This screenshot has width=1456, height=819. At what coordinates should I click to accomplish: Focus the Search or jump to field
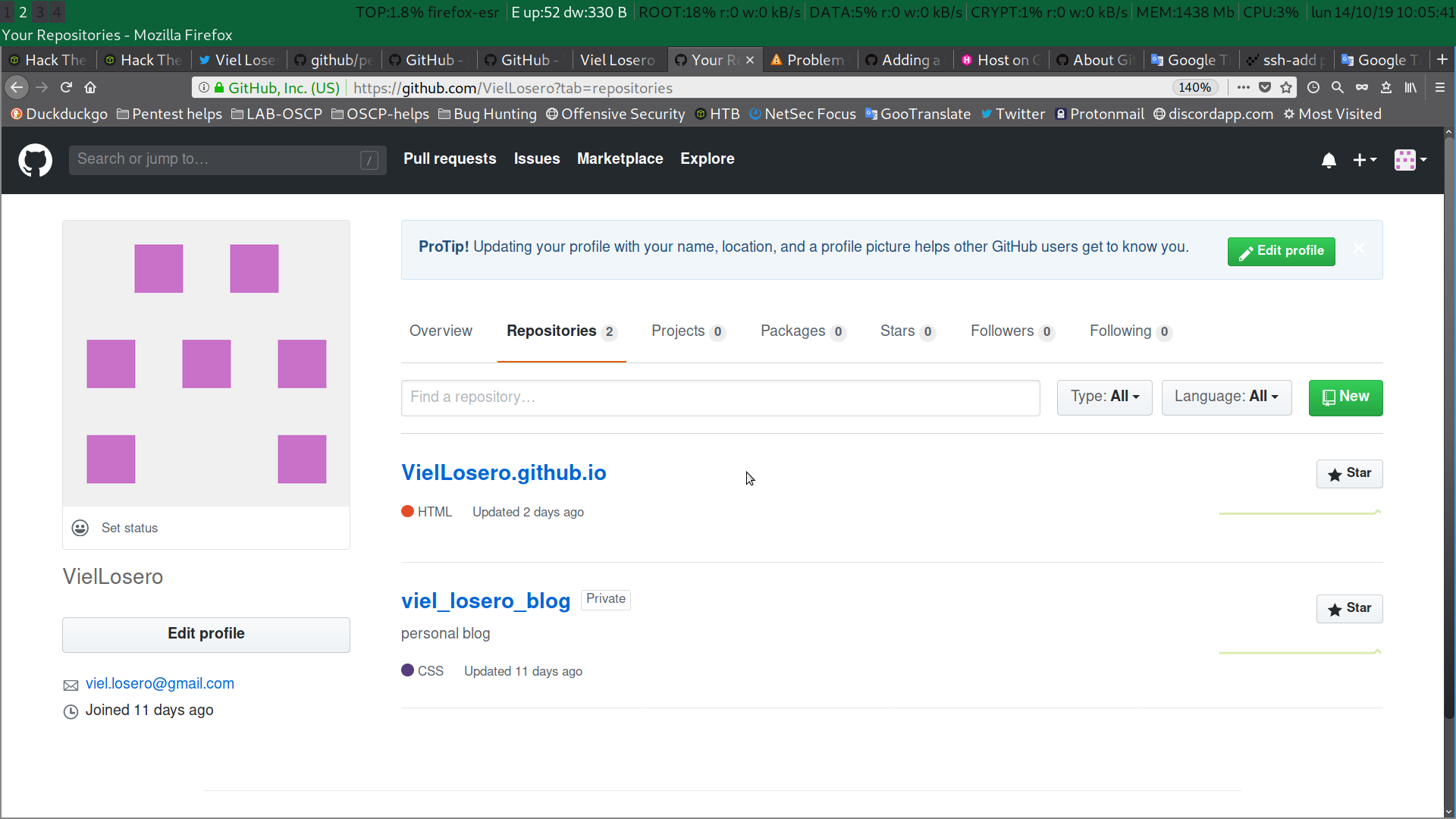pyautogui.click(x=227, y=160)
